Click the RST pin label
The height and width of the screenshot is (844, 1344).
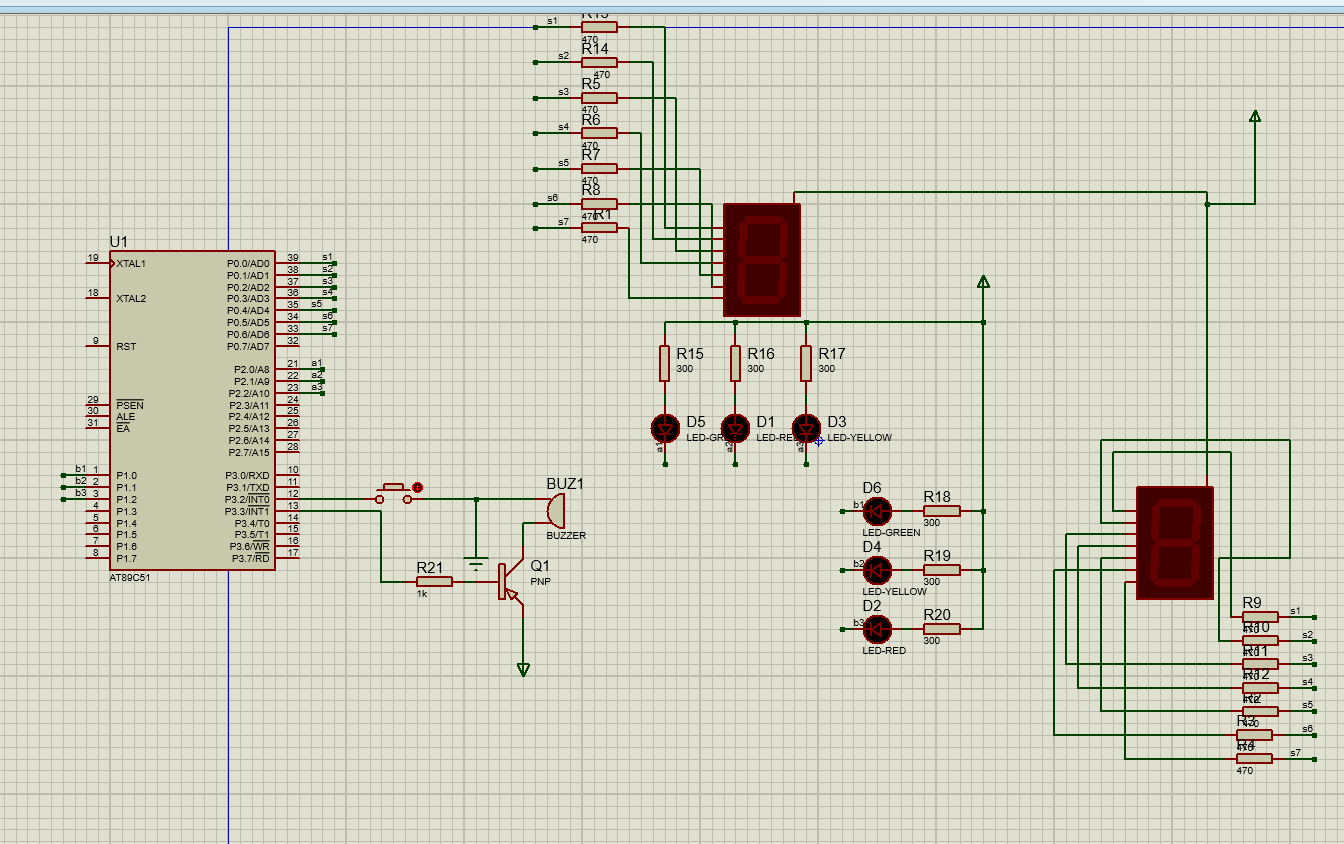tap(126, 346)
